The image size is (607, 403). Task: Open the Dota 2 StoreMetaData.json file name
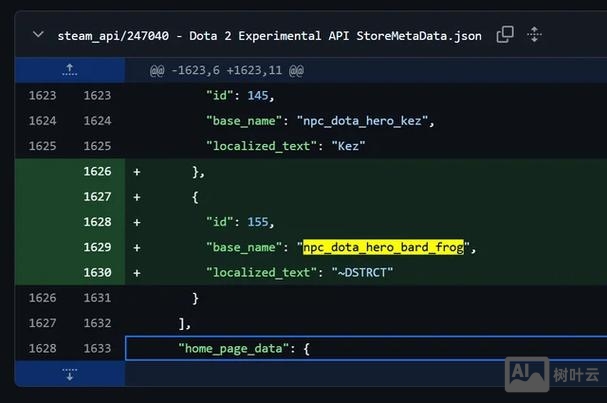click(x=269, y=36)
